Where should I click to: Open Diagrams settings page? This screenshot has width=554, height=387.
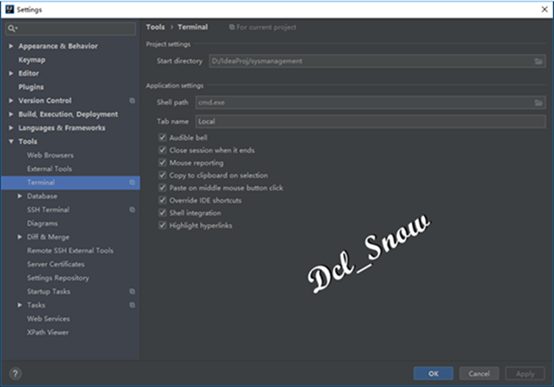42,223
